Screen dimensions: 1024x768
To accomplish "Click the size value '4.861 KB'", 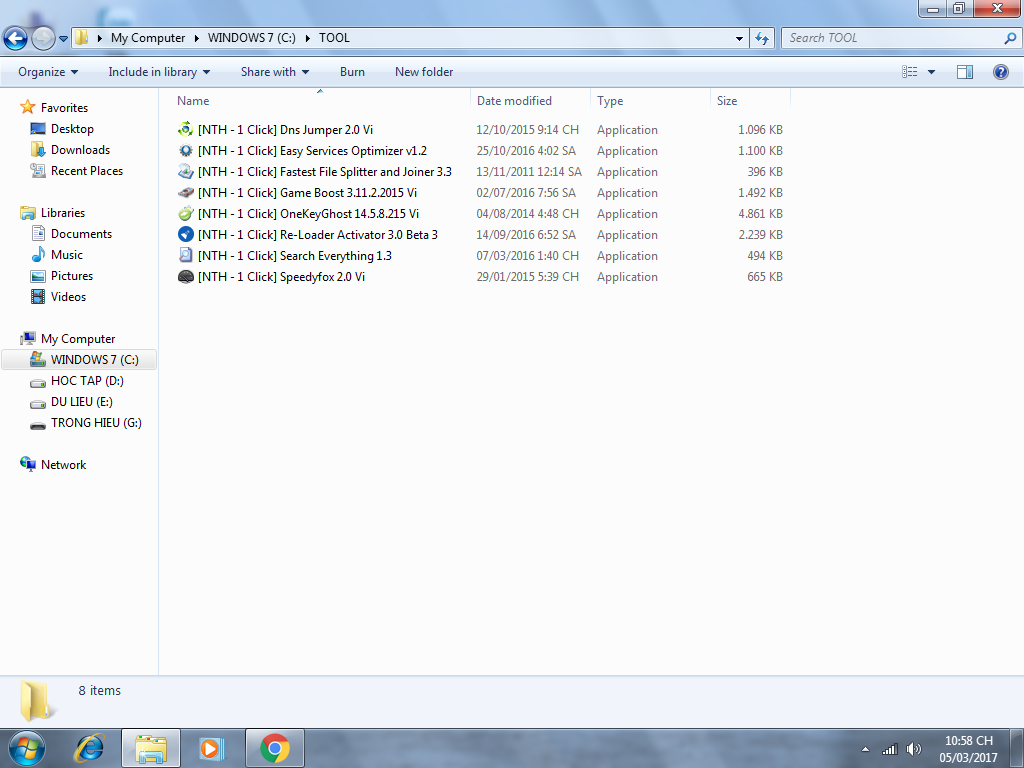I will (760, 214).
